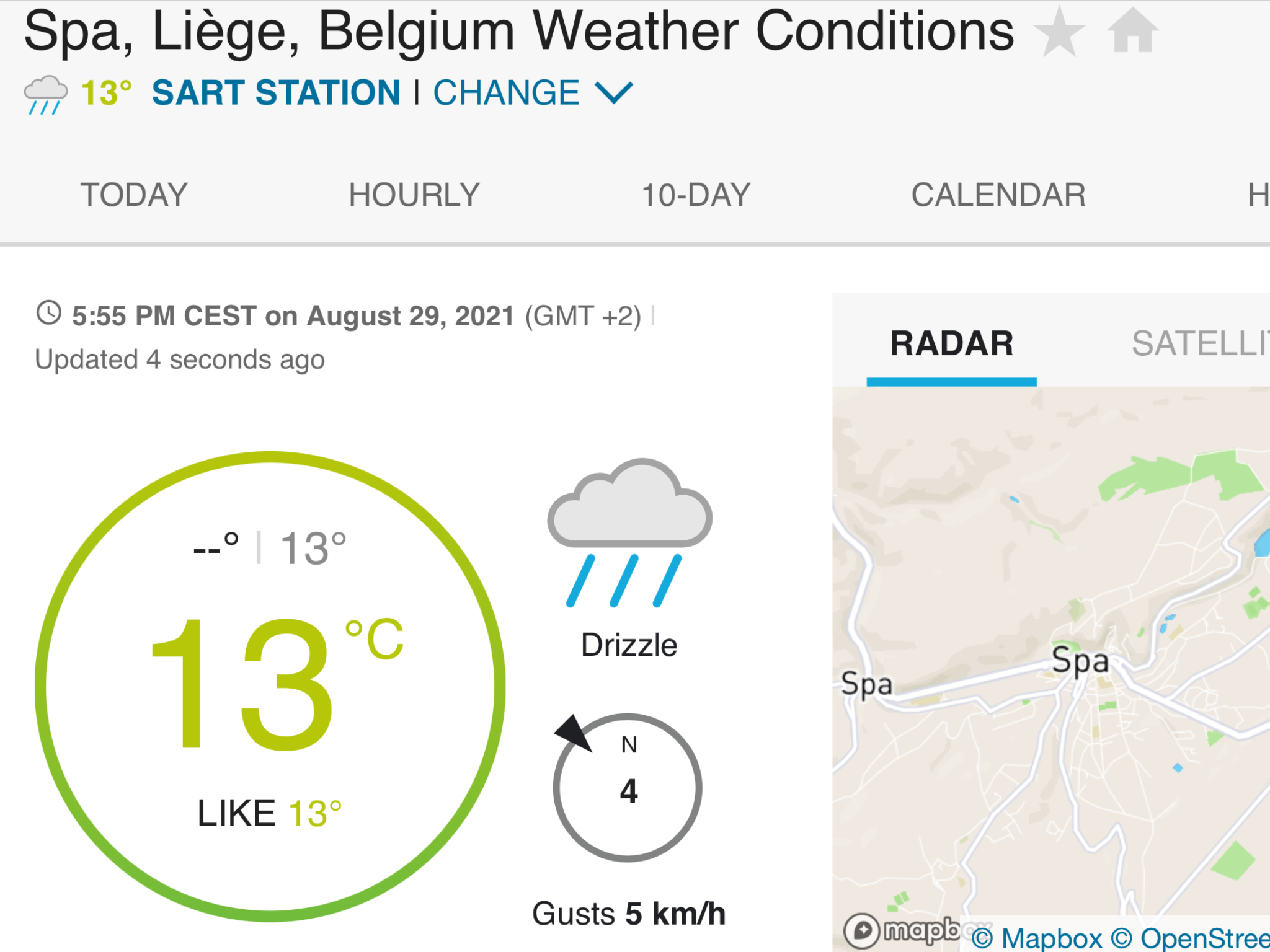1270x952 pixels.
Task: Click the SART STATION link
Action: tap(276, 93)
